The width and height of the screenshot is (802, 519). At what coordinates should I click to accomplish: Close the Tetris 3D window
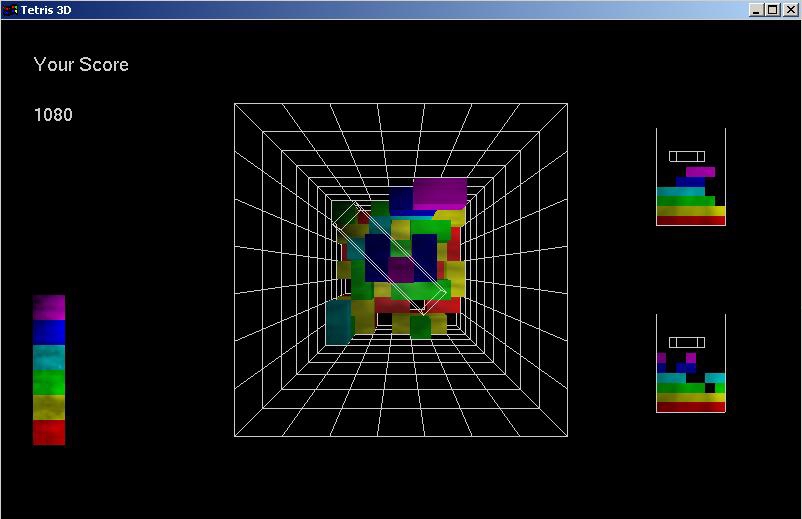pyautogui.click(x=790, y=9)
